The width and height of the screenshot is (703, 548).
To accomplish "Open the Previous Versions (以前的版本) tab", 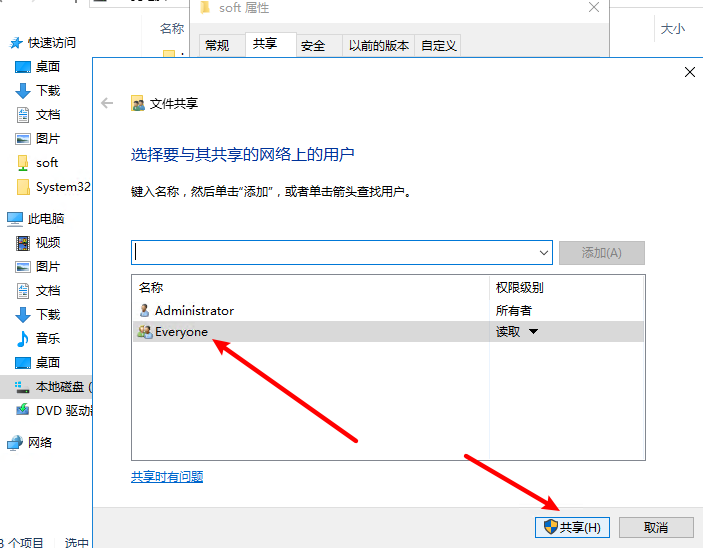I will (378, 45).
